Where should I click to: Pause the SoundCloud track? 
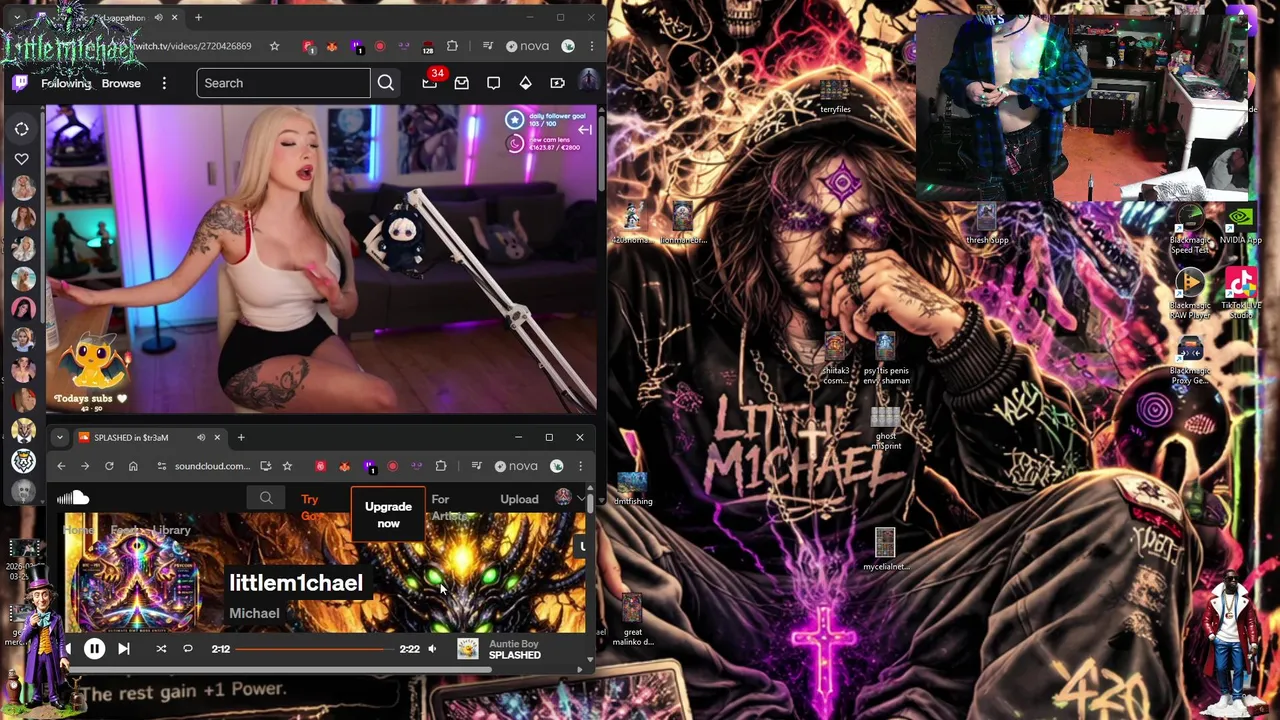coord(94,649)
